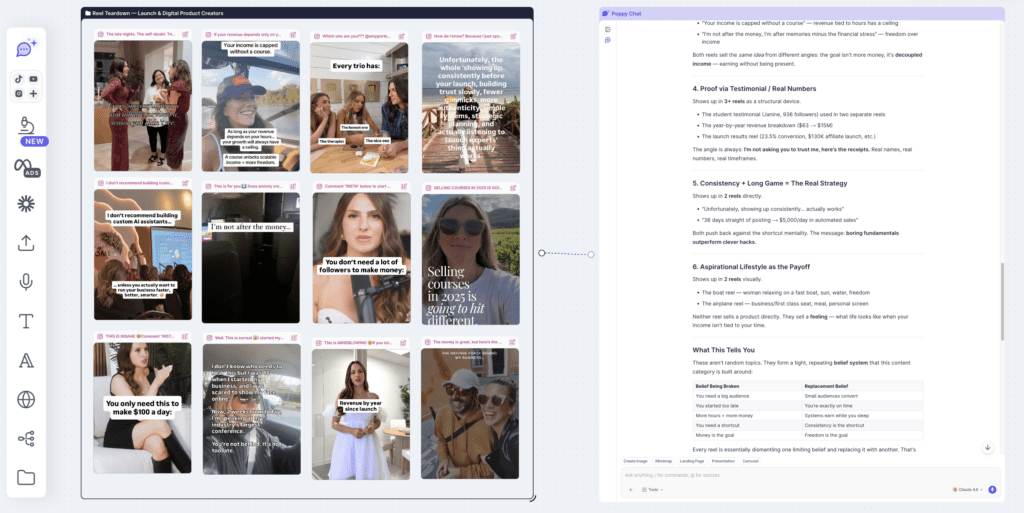Open link icon on 'SELLING COURSES IN 2025' reel
The image size is (1024, 513).
tap(513, 187)
